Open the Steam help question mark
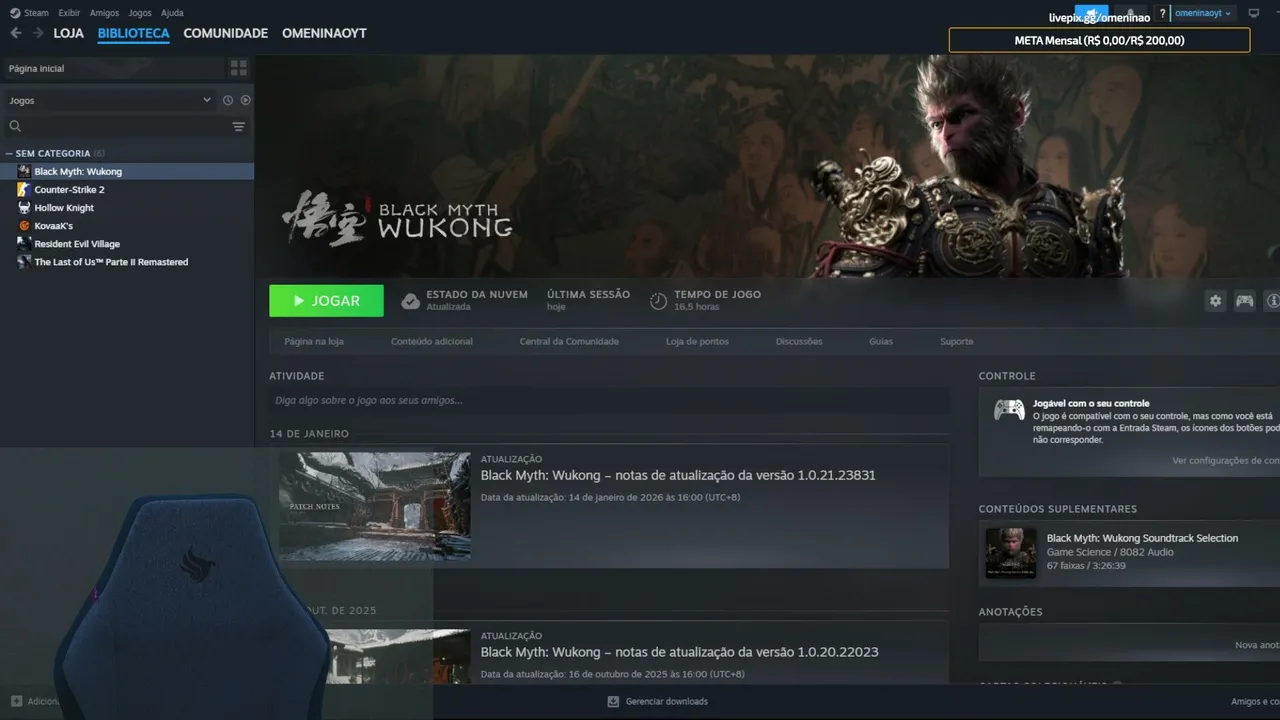Image resolution: width=1280 pixels, height=720 pixels. pyautogui.click(x=1162, y=13)
